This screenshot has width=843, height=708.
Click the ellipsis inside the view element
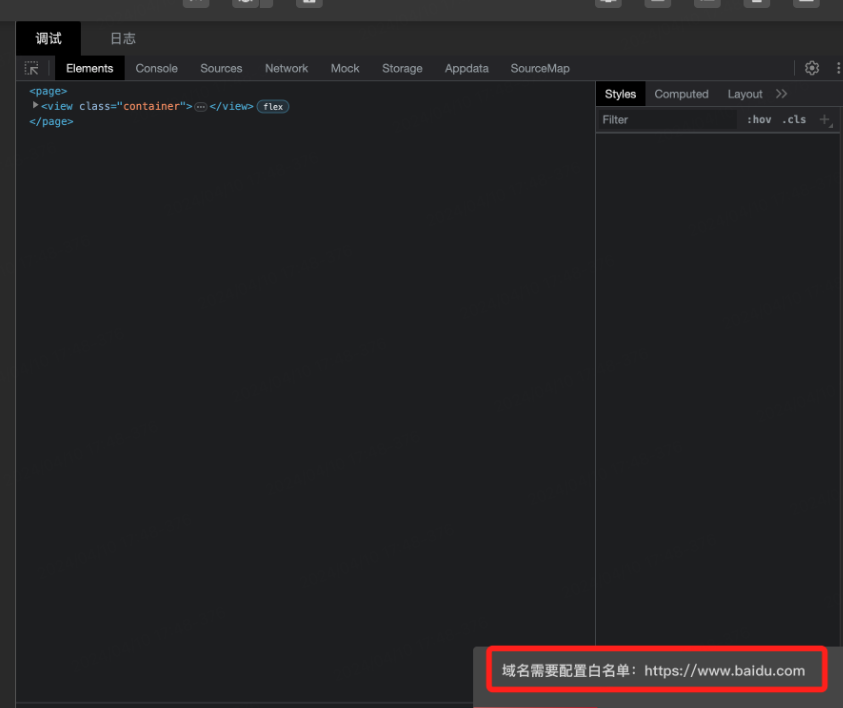pos(201,107)
